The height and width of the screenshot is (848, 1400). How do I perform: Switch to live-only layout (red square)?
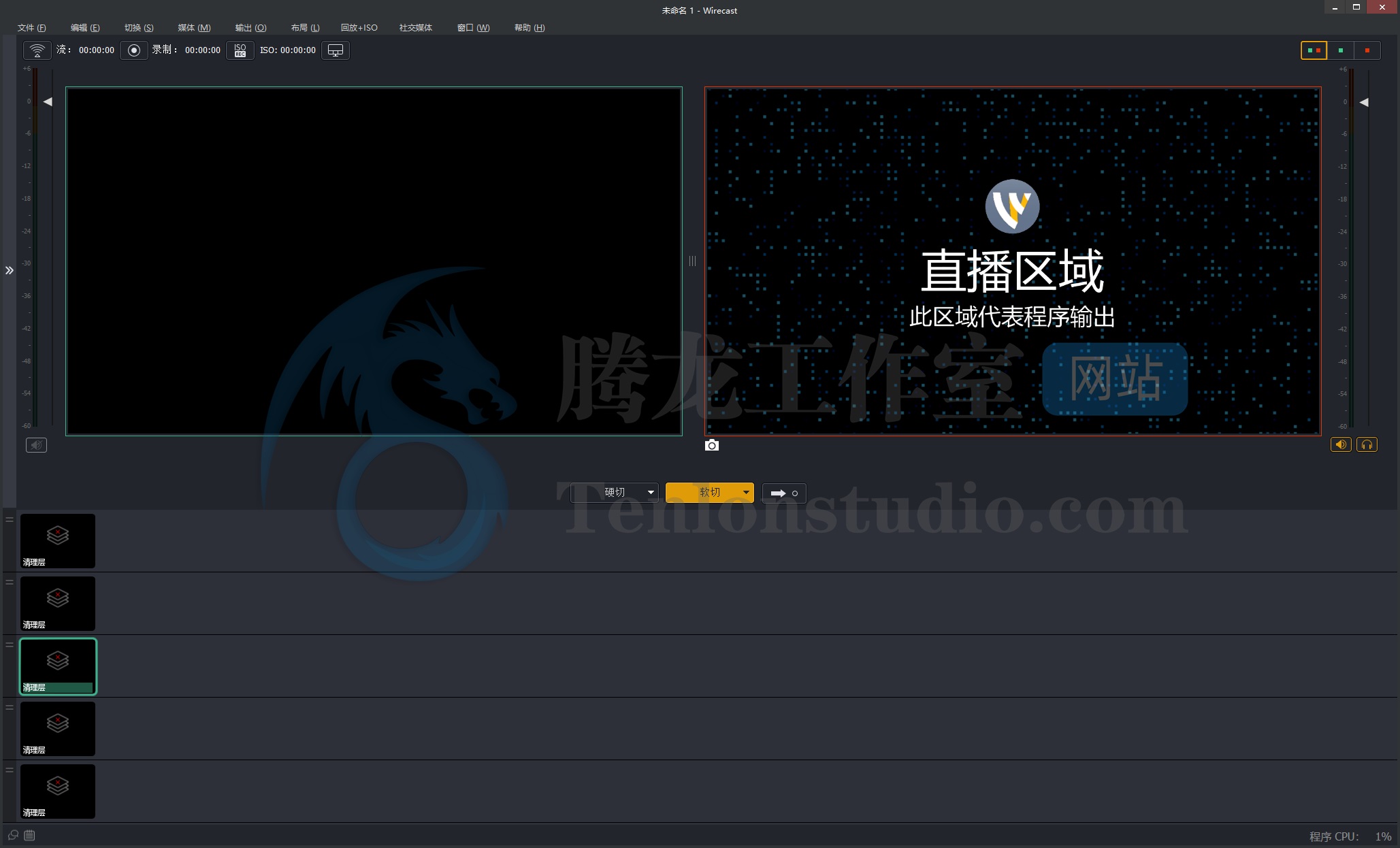tap(1367, 50)
